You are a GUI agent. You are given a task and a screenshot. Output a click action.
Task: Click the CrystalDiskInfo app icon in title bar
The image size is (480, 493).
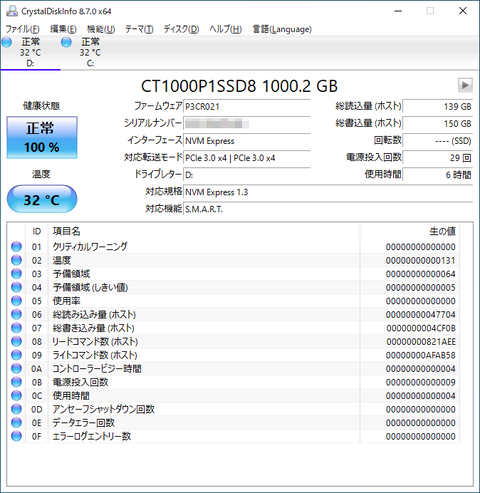(12, 11)
